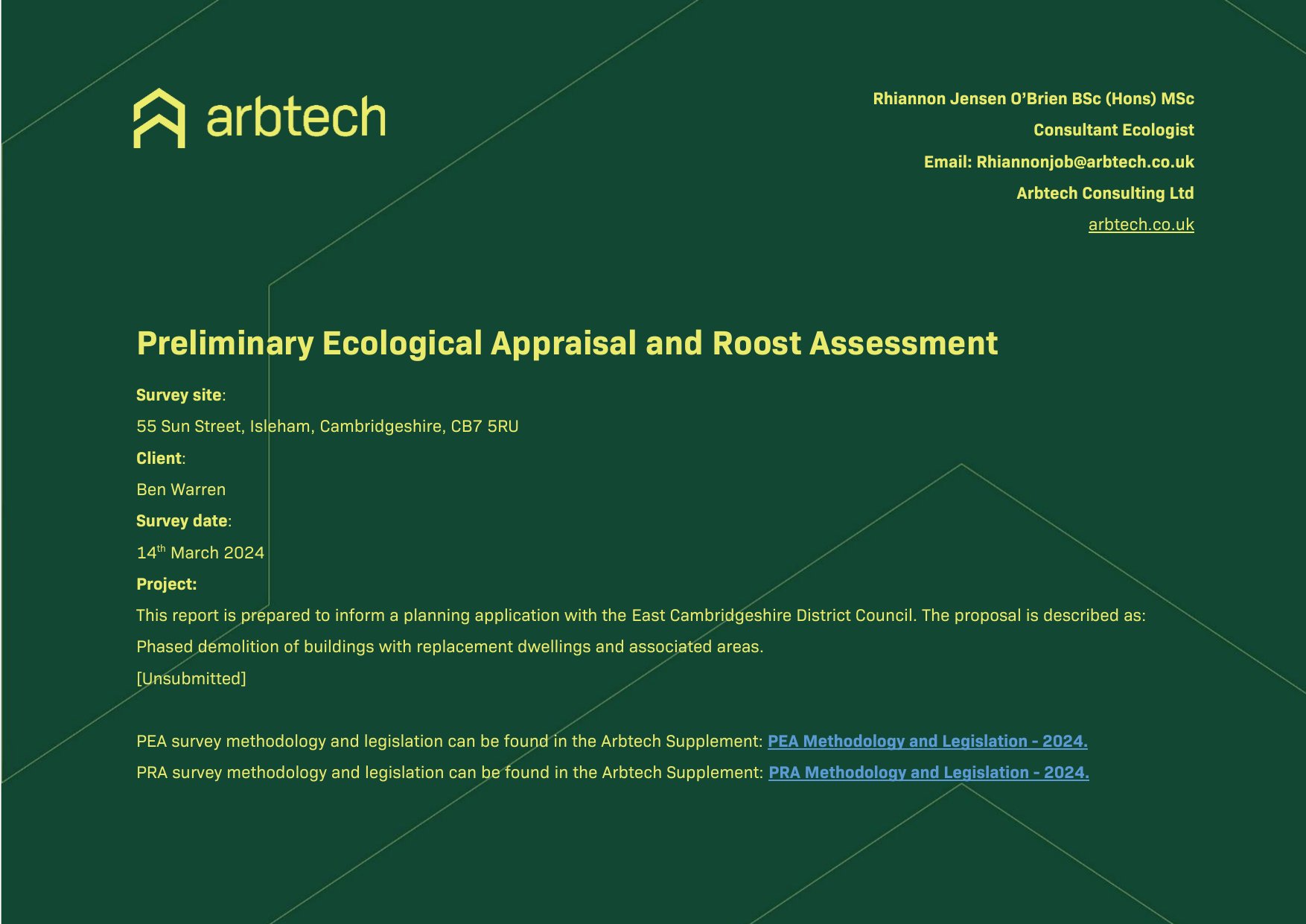Open the arbtech.co.uk website link
The image size is (1306, 924).
coord(1141,225)
